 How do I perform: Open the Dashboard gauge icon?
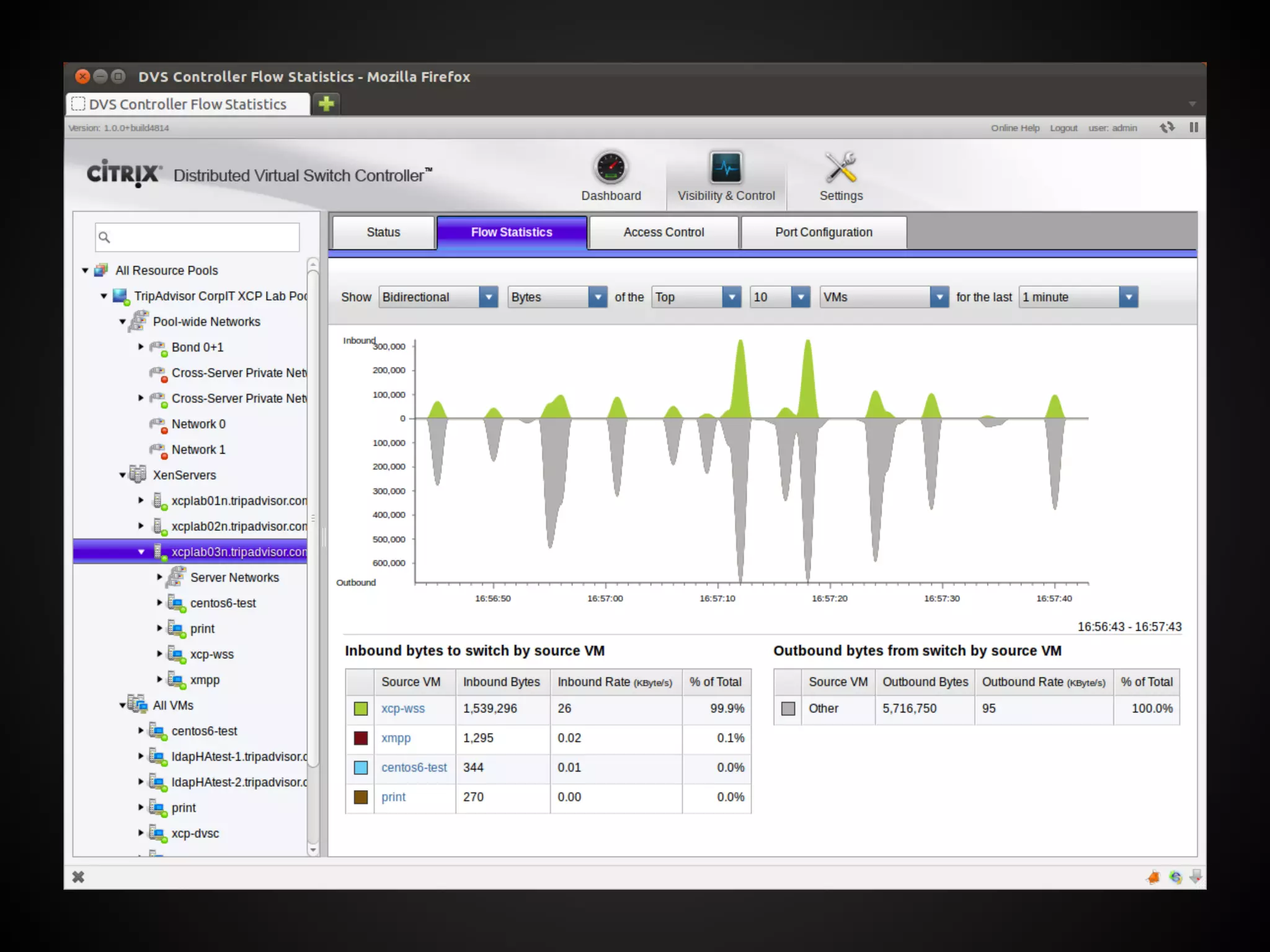(611, 167)
